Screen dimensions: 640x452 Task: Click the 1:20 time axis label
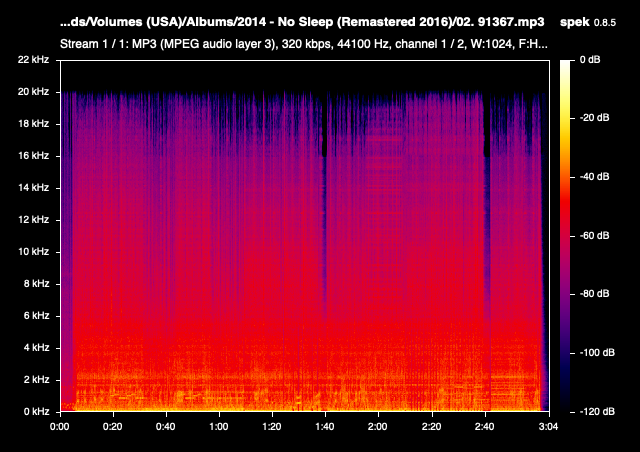tap(272, 427)
